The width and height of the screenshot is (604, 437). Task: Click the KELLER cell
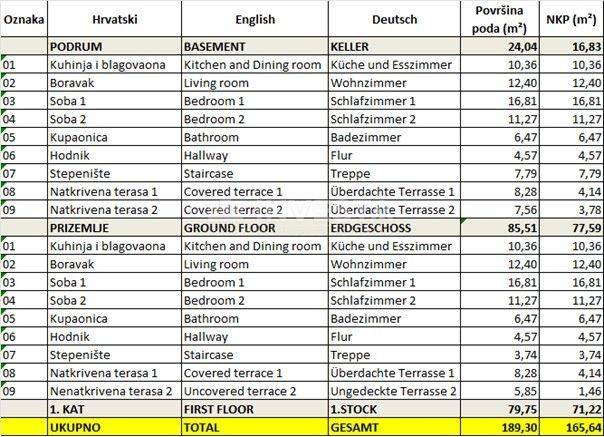[354, 47]
